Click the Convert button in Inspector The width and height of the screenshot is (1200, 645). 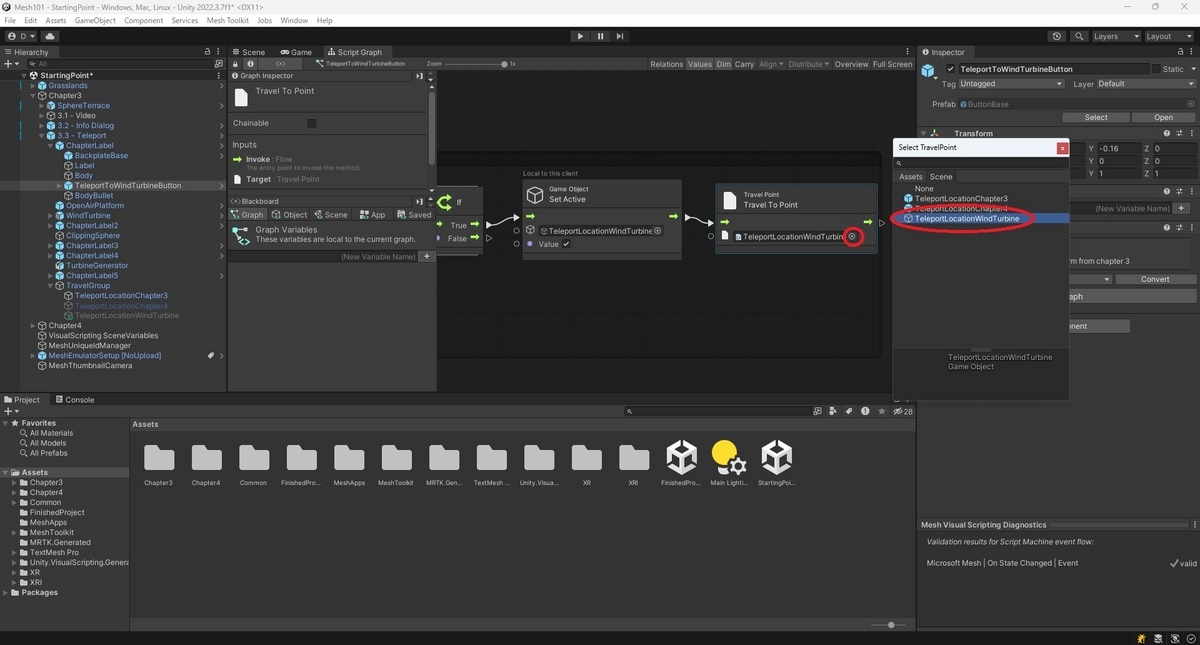[1155, 279]
